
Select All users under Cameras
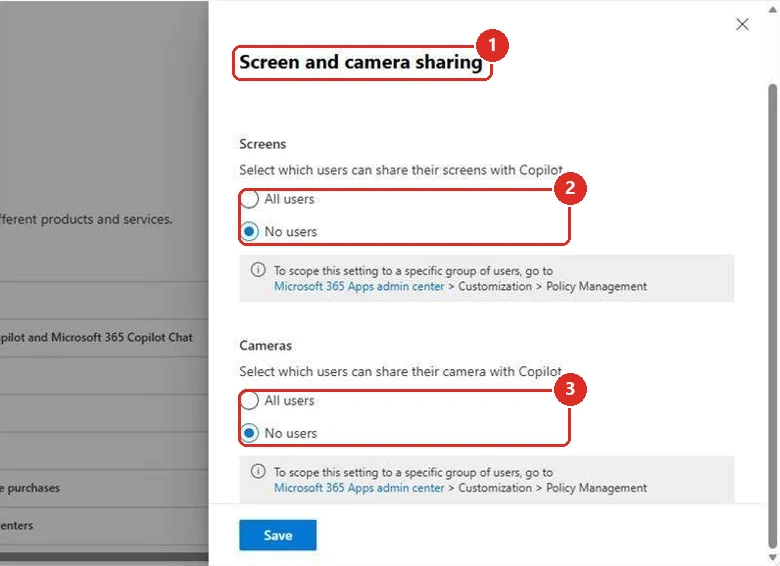click(x=249, y=400)
